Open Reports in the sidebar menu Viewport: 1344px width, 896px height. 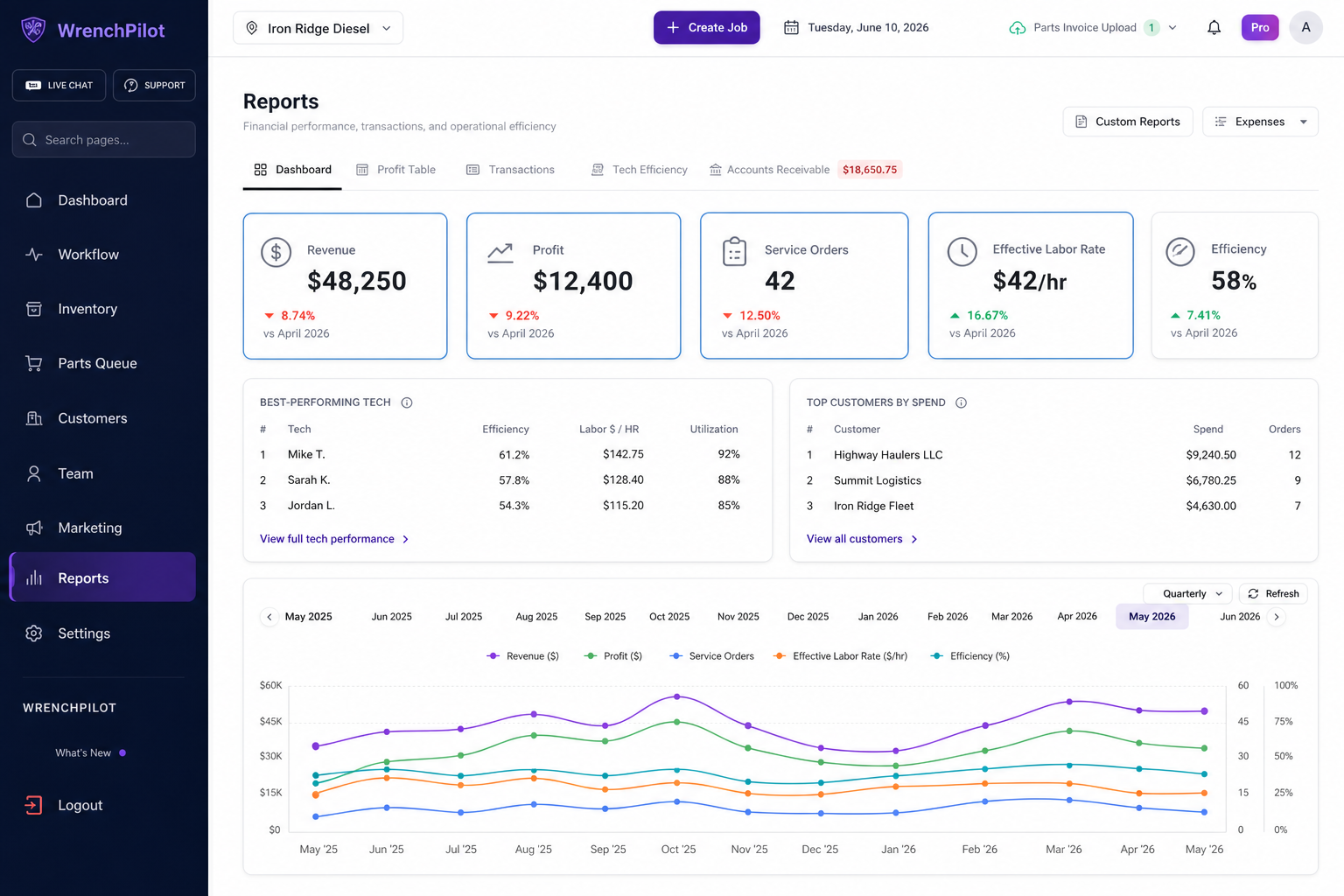point(102,577)
